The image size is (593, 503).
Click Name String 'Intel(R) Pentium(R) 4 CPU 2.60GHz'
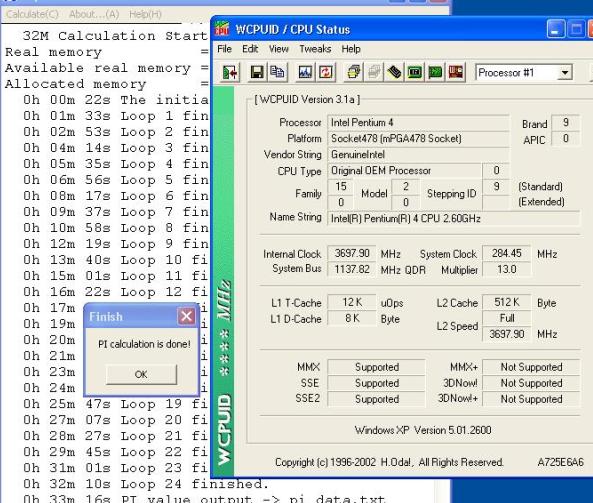coord(453,219)
